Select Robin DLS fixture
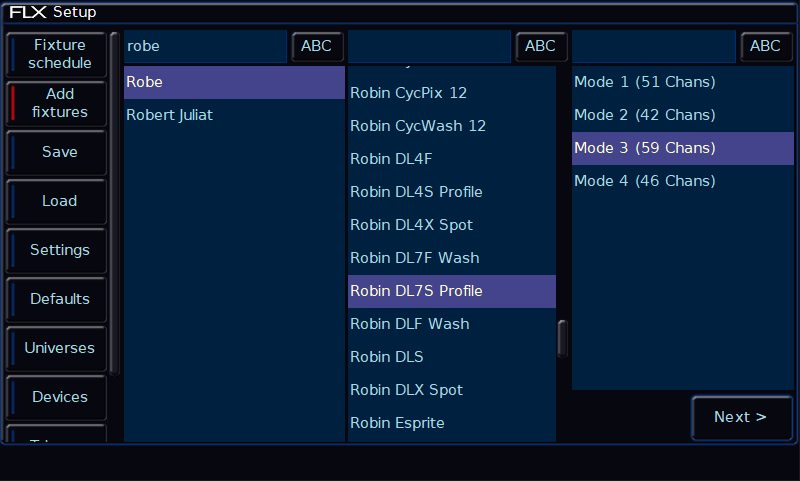800x481 pixels. pos(452,357)
